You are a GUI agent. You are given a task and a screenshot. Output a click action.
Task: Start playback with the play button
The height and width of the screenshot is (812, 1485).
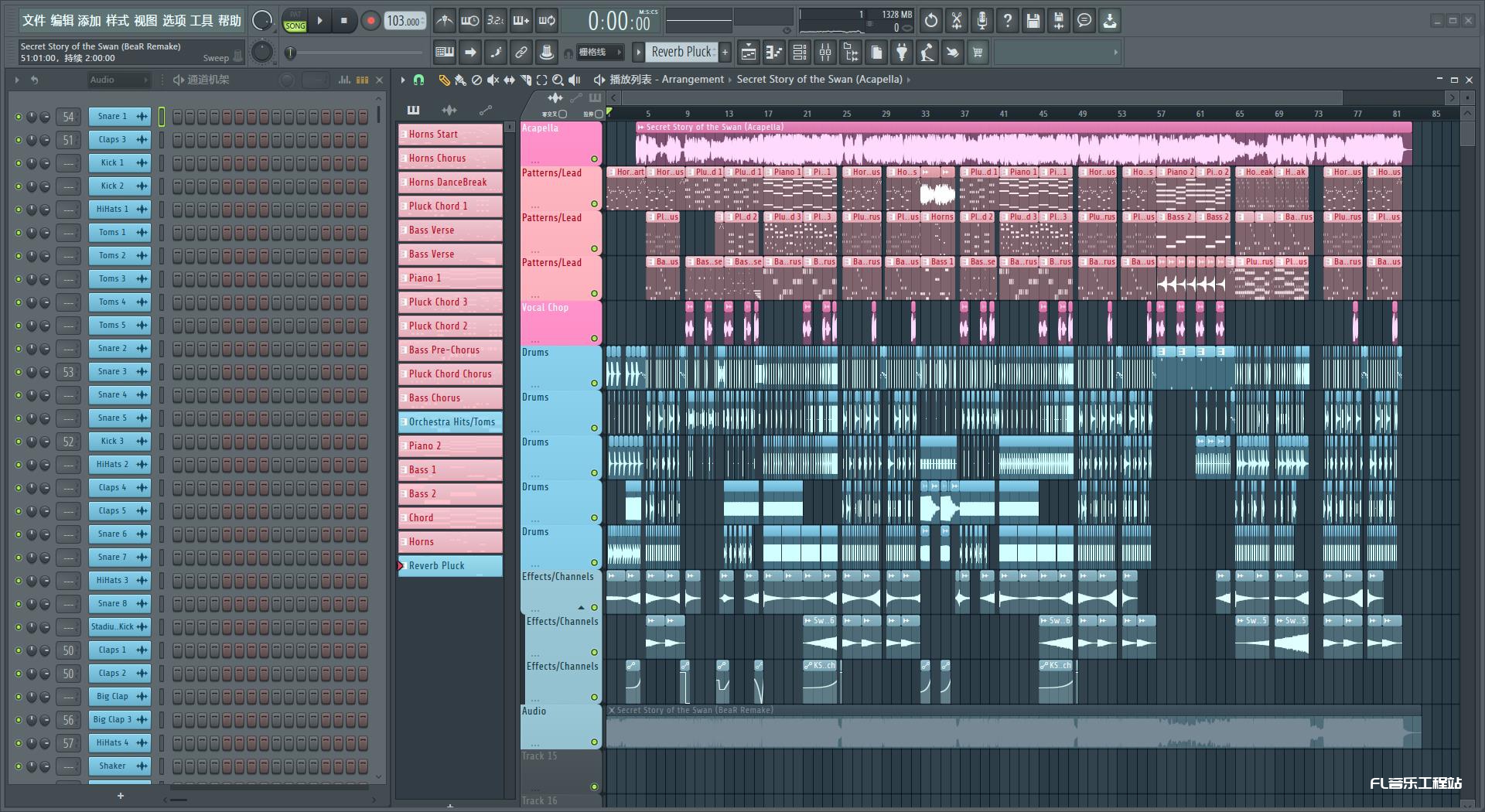pos(319,21)
